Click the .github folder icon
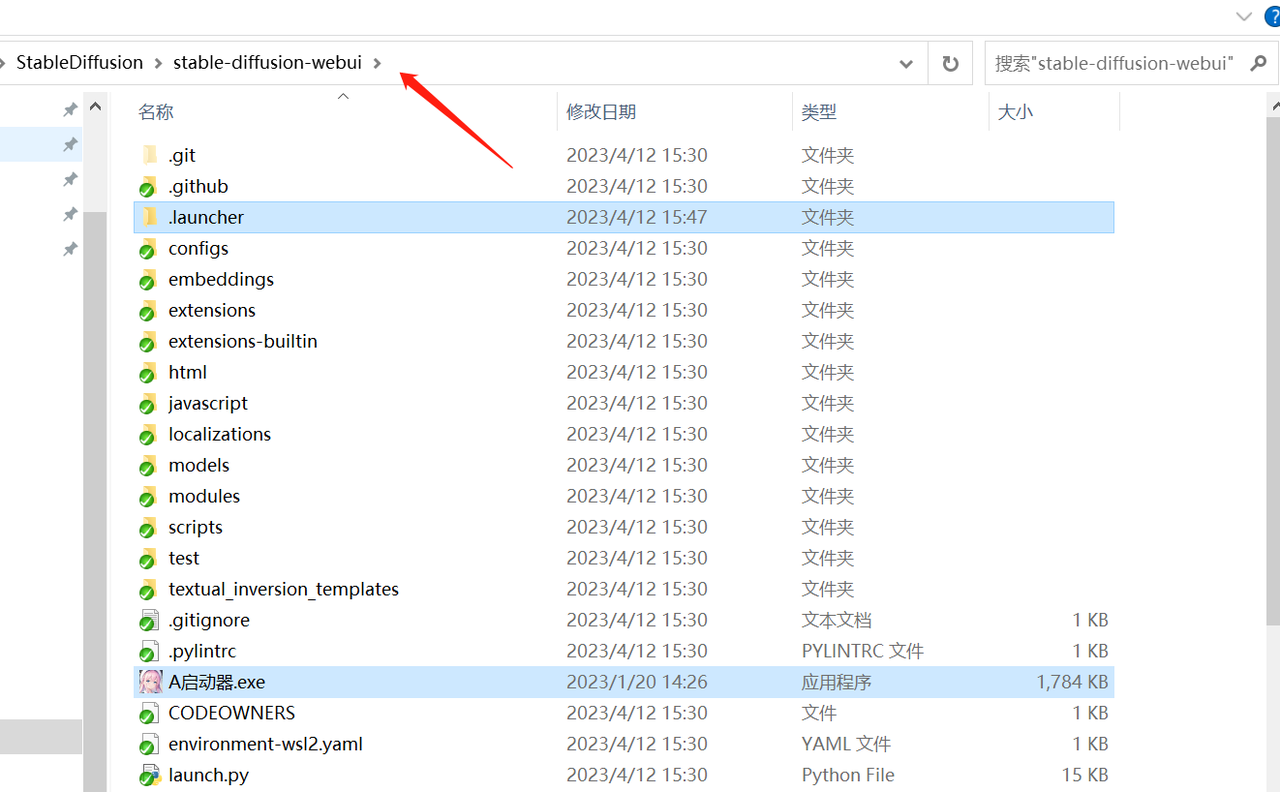The height and width of the screenshot is (792, 1280). [149, 186]
